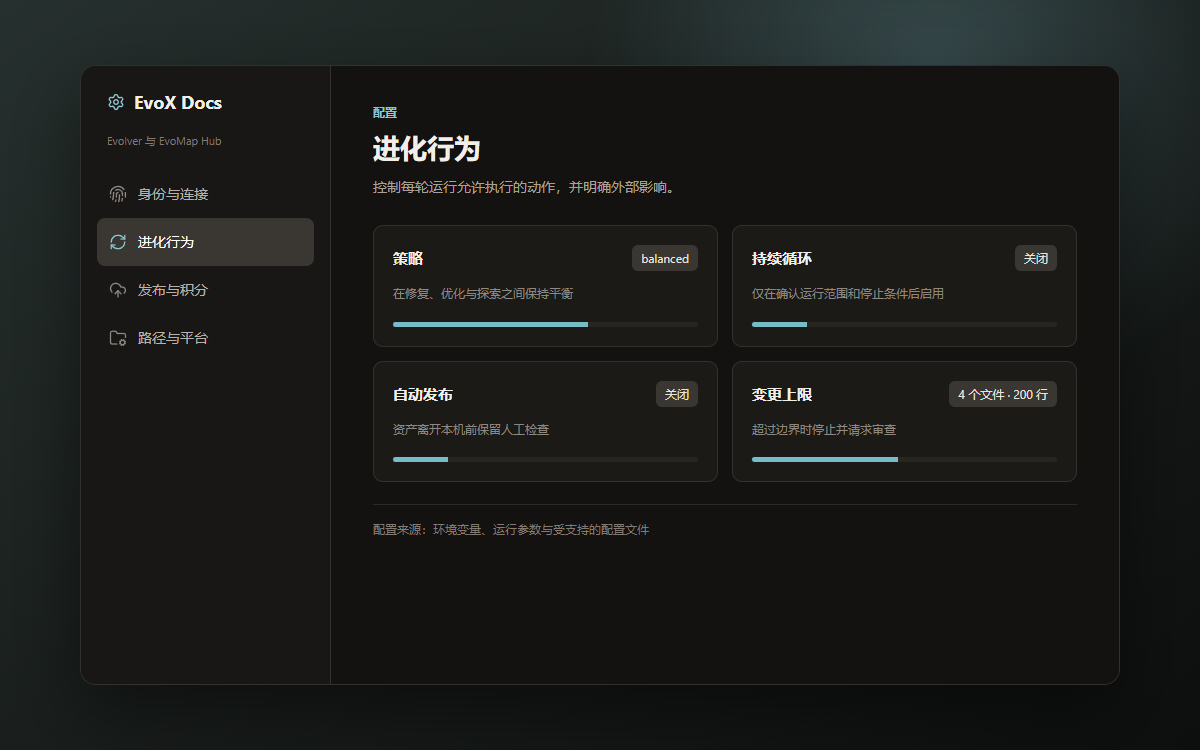Click the text 仅在确认运行范围和停止条件后启用

tap(848, 294)
